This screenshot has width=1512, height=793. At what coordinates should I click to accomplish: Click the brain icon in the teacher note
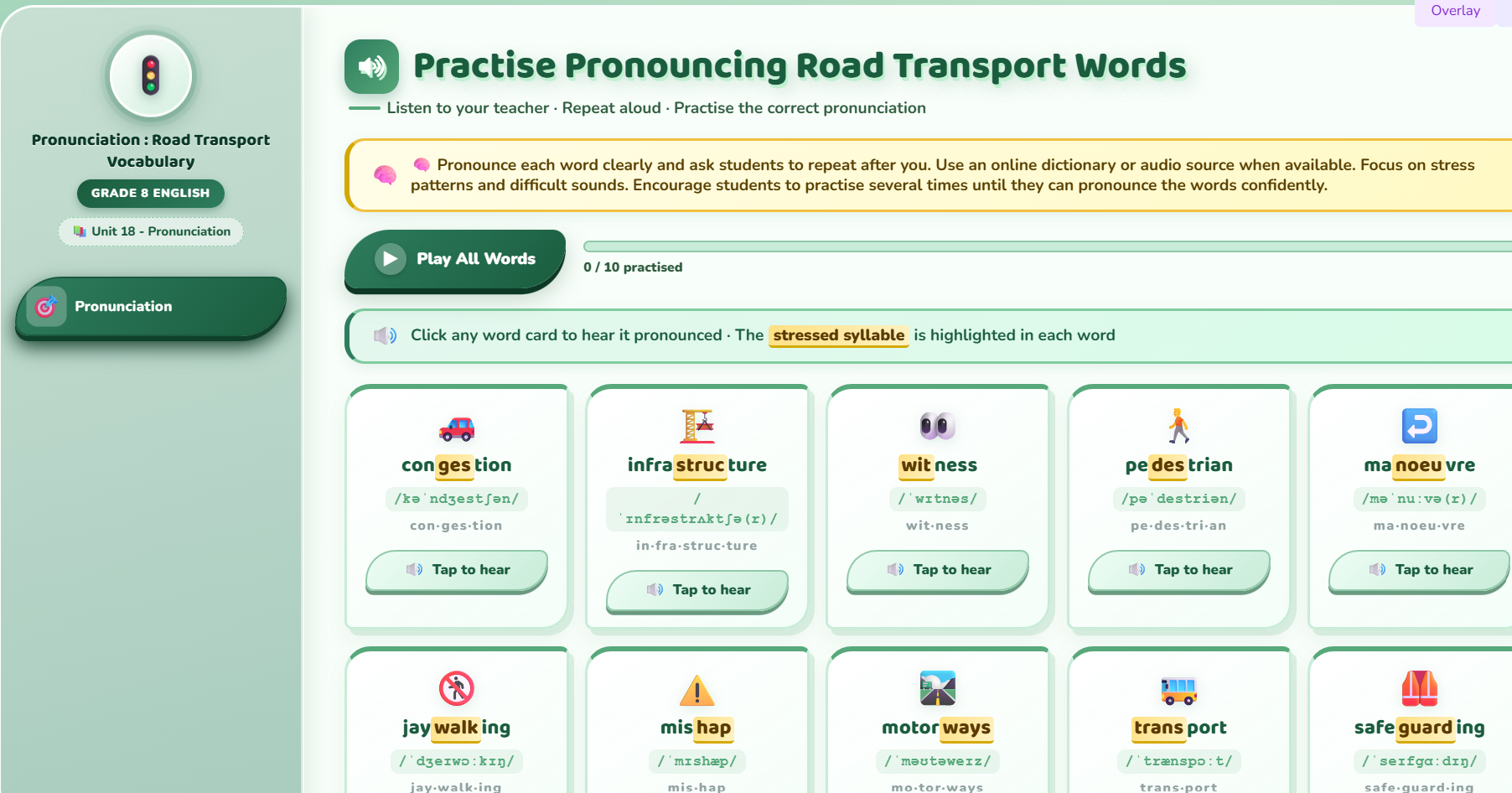(385, 175)
